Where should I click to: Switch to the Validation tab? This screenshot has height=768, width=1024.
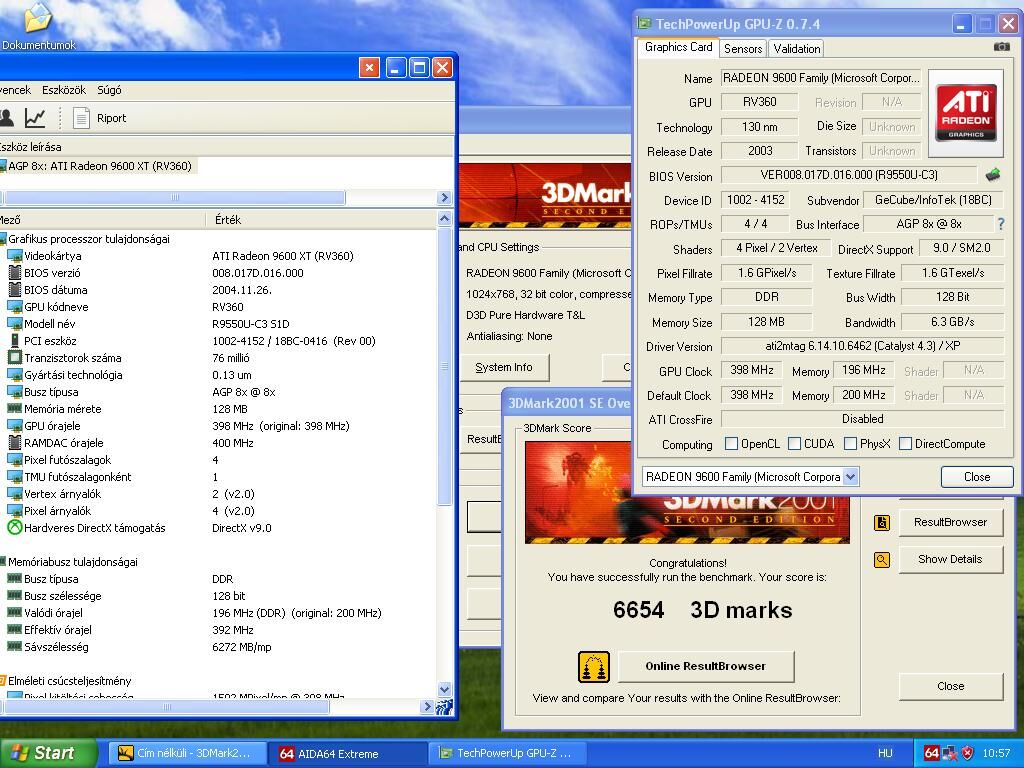click(796, 48)
